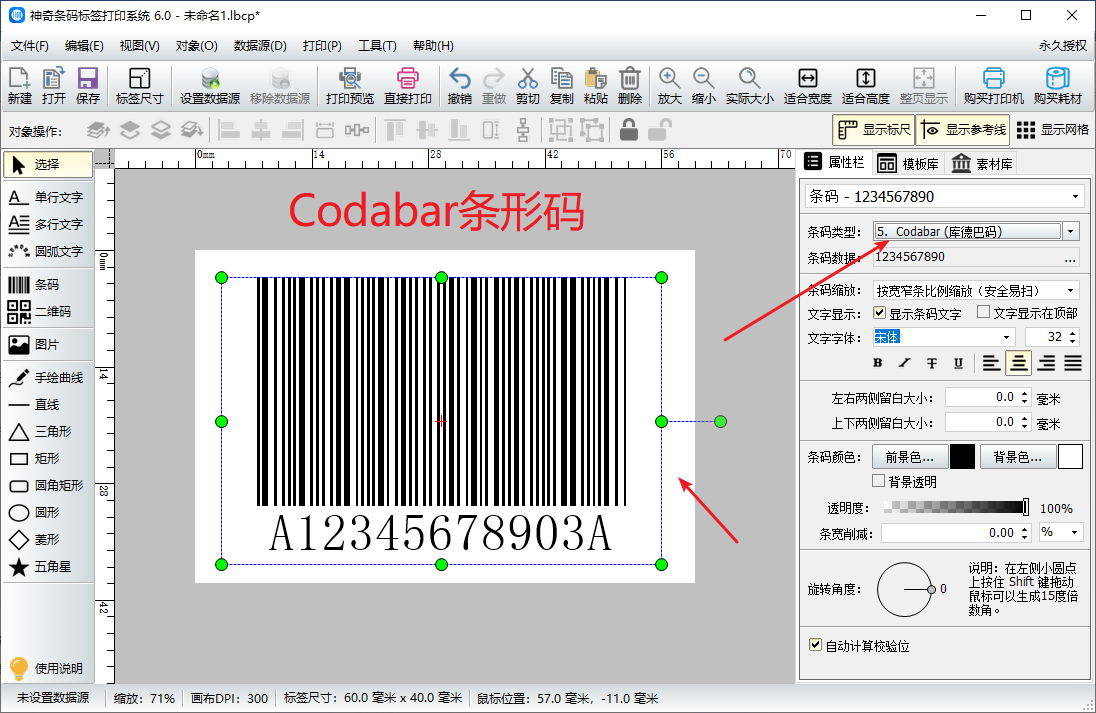Switch to the 素材库 tab
The height and width of the screenshot is (713, 1096).
pyautogui.click(x=982, y=164)
